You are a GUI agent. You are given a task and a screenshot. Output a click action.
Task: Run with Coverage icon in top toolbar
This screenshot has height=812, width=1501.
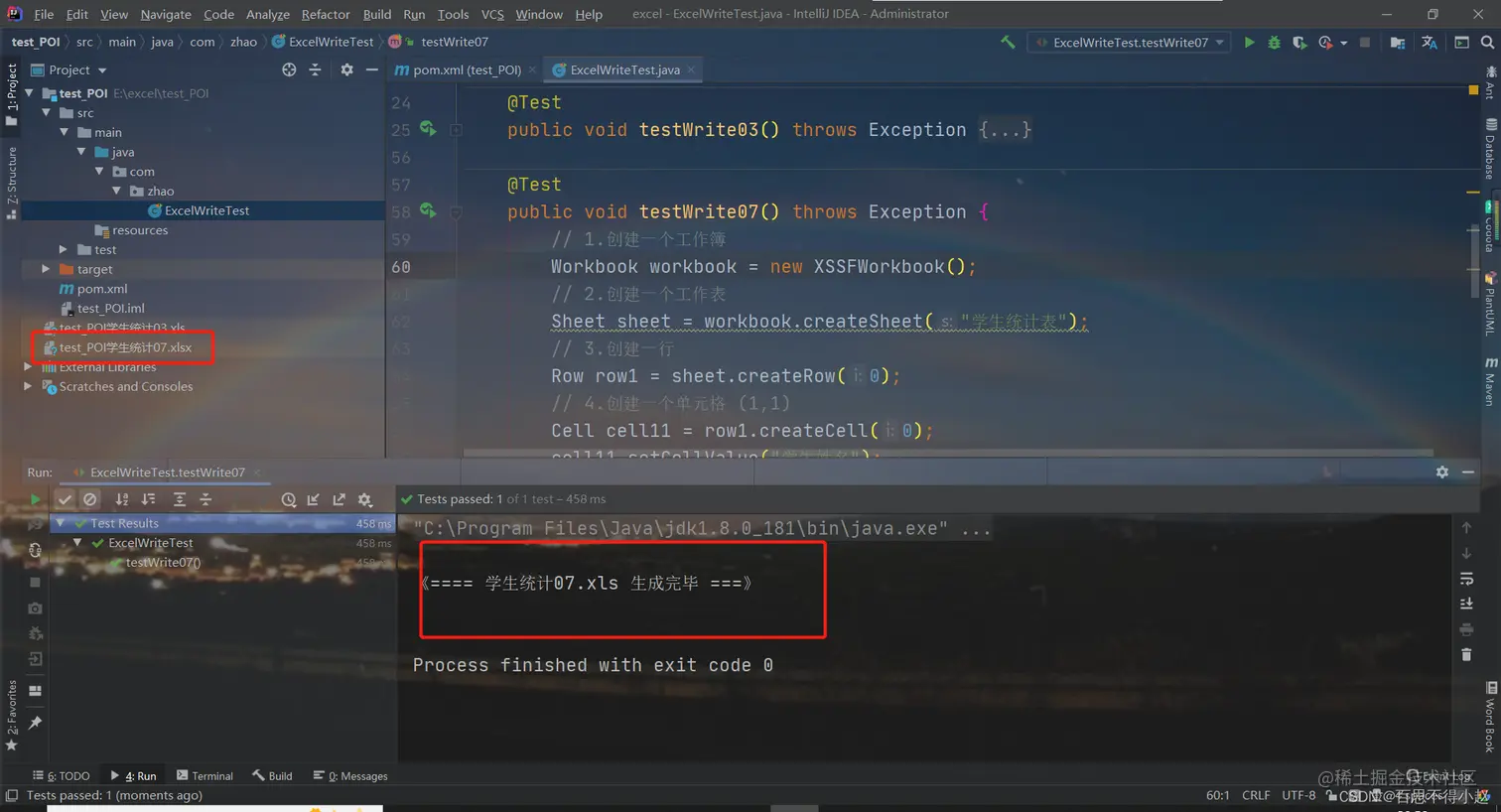[x=1299, y=43]
